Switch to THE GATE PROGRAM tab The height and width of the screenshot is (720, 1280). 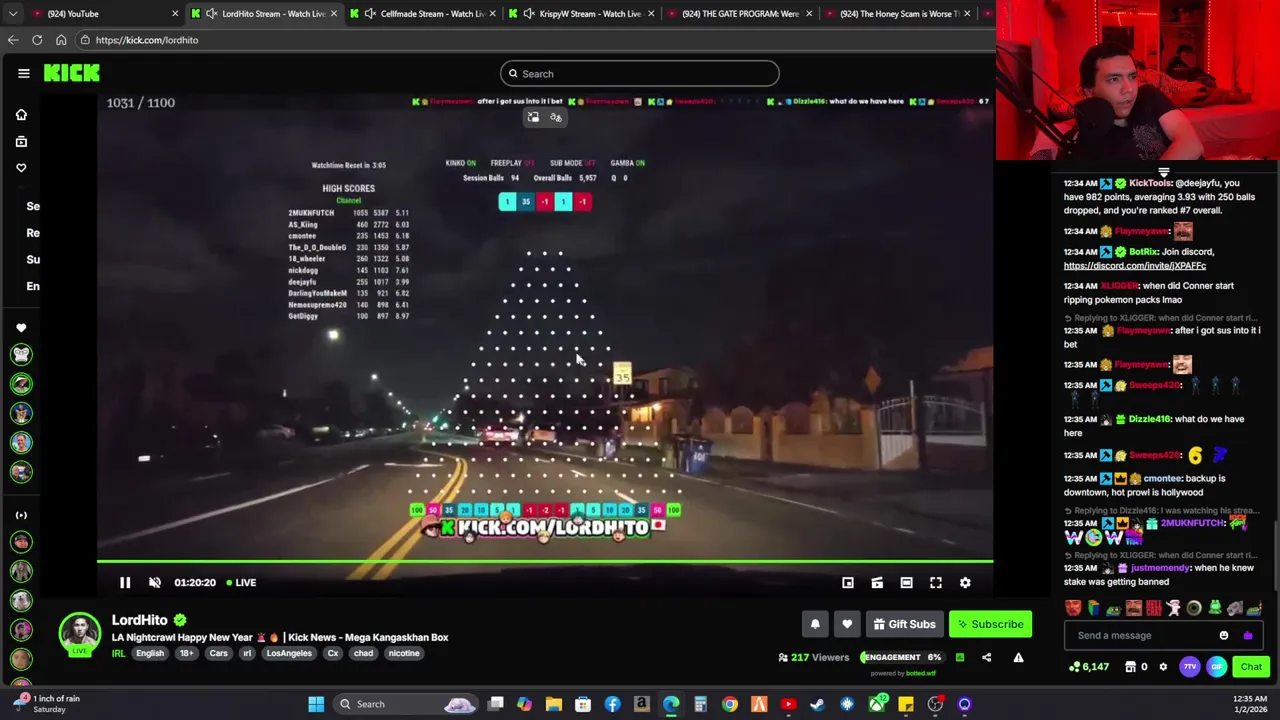coord(740,13)
